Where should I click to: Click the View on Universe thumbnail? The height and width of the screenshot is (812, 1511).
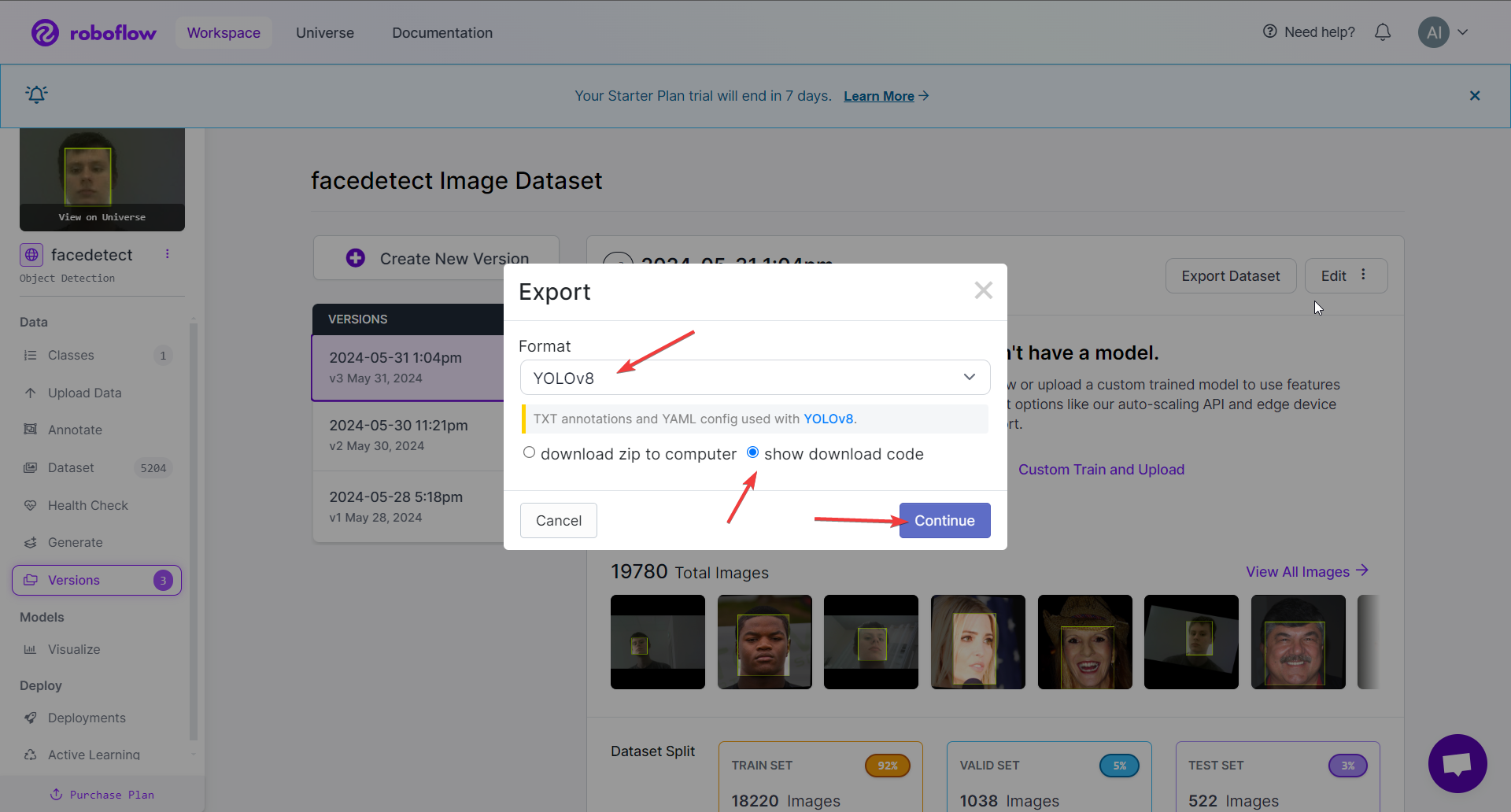(x=102, y=180)
